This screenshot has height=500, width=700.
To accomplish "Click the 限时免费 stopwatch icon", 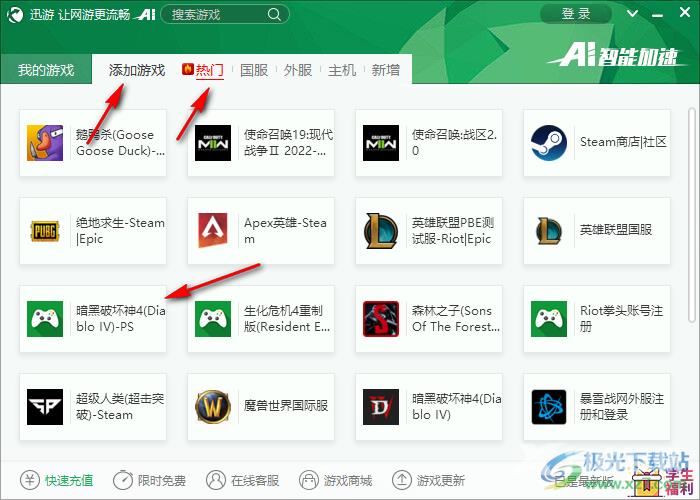I will (x=123, y=480).
